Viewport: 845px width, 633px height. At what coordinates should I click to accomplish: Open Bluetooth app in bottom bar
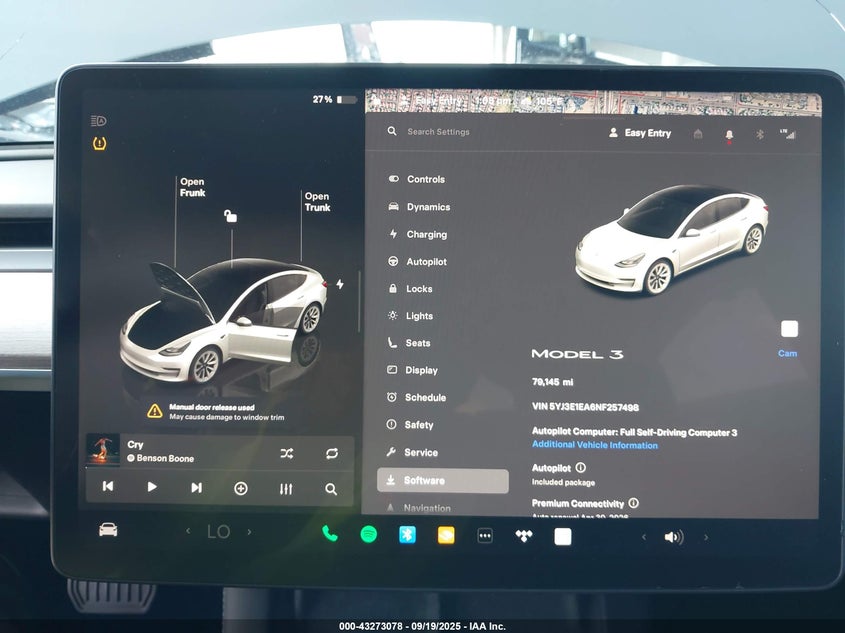(407, 535)
